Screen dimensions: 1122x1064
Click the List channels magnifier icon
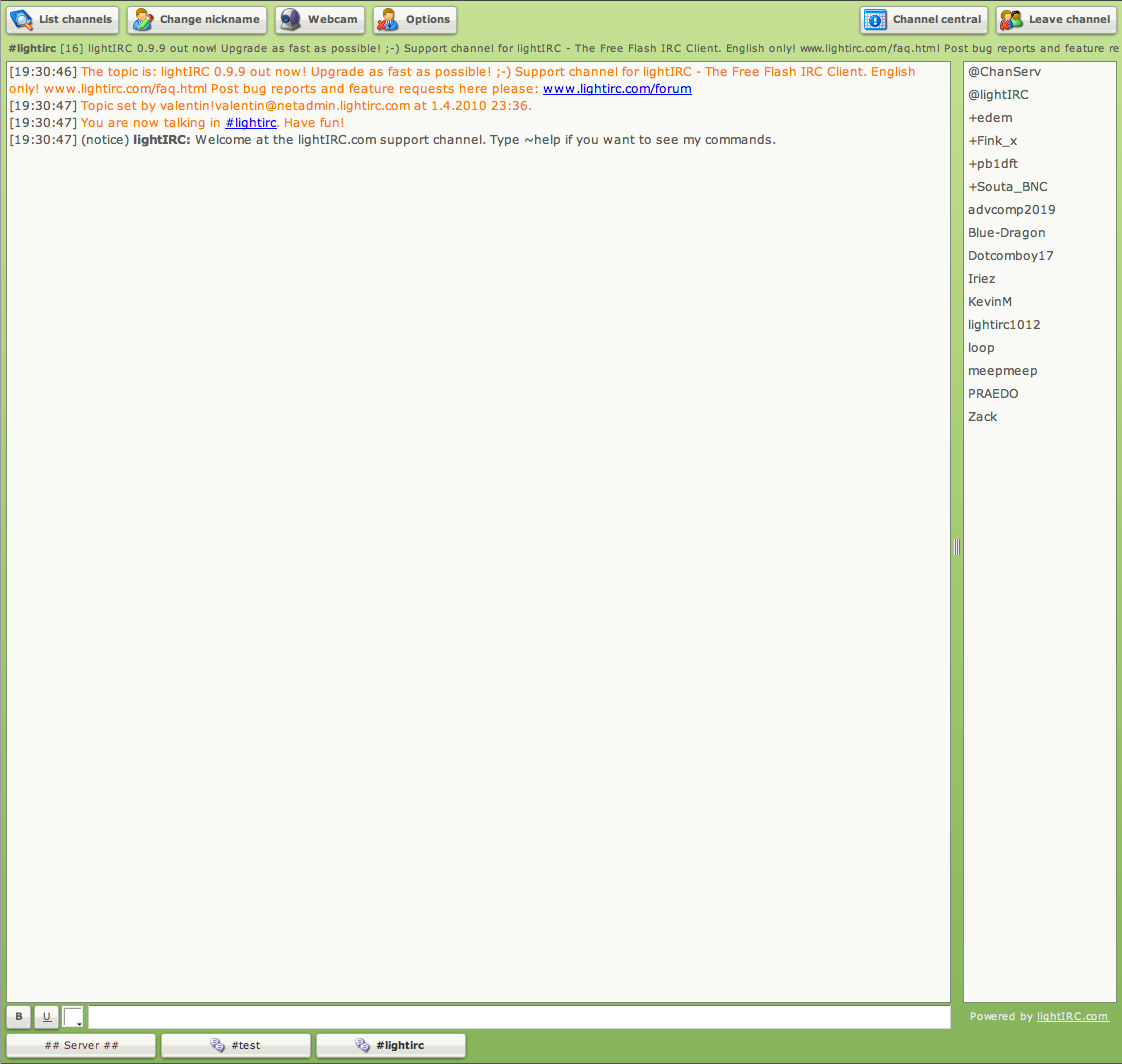point(22,20)
